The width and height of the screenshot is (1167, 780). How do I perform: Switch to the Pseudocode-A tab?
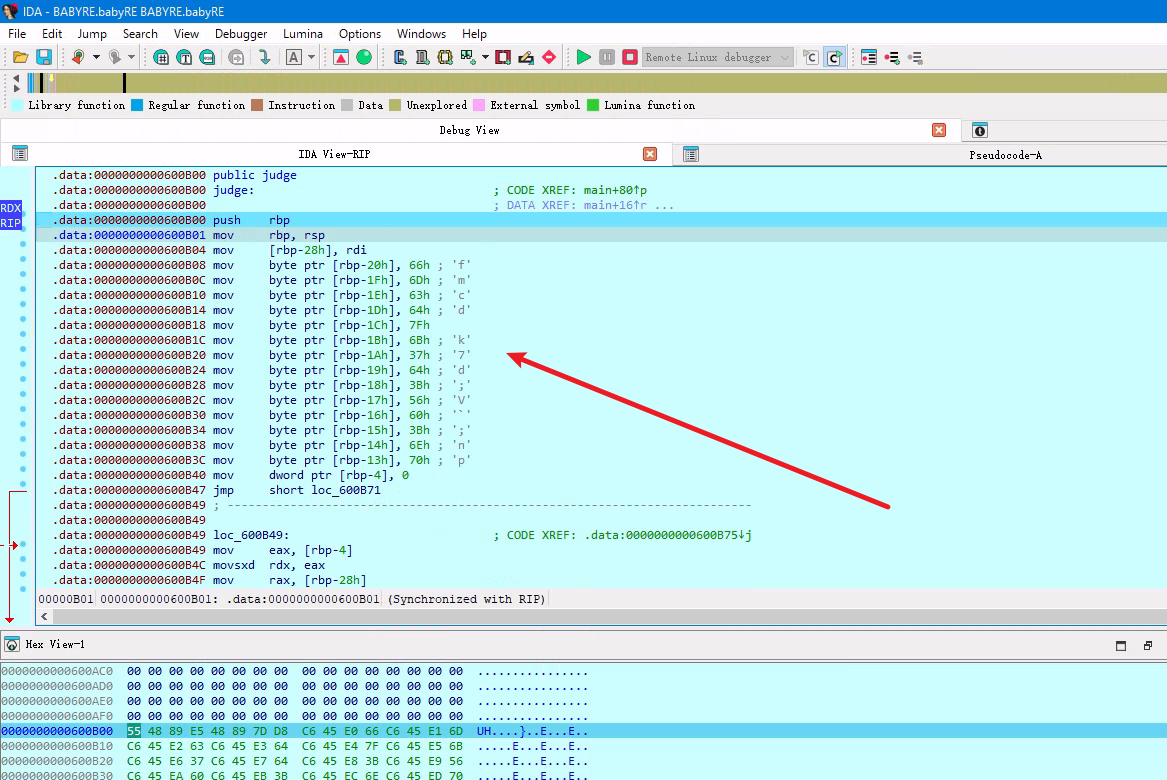pyautogui.click(x=1005, y=155)
